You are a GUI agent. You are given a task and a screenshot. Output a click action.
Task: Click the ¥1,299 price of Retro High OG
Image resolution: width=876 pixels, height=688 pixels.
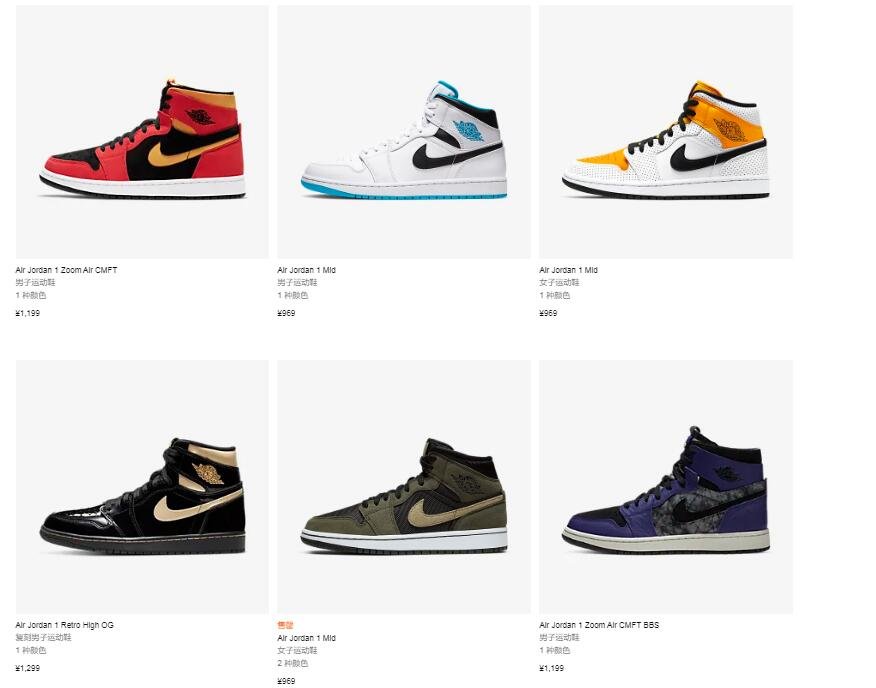[x=28, y=668]
